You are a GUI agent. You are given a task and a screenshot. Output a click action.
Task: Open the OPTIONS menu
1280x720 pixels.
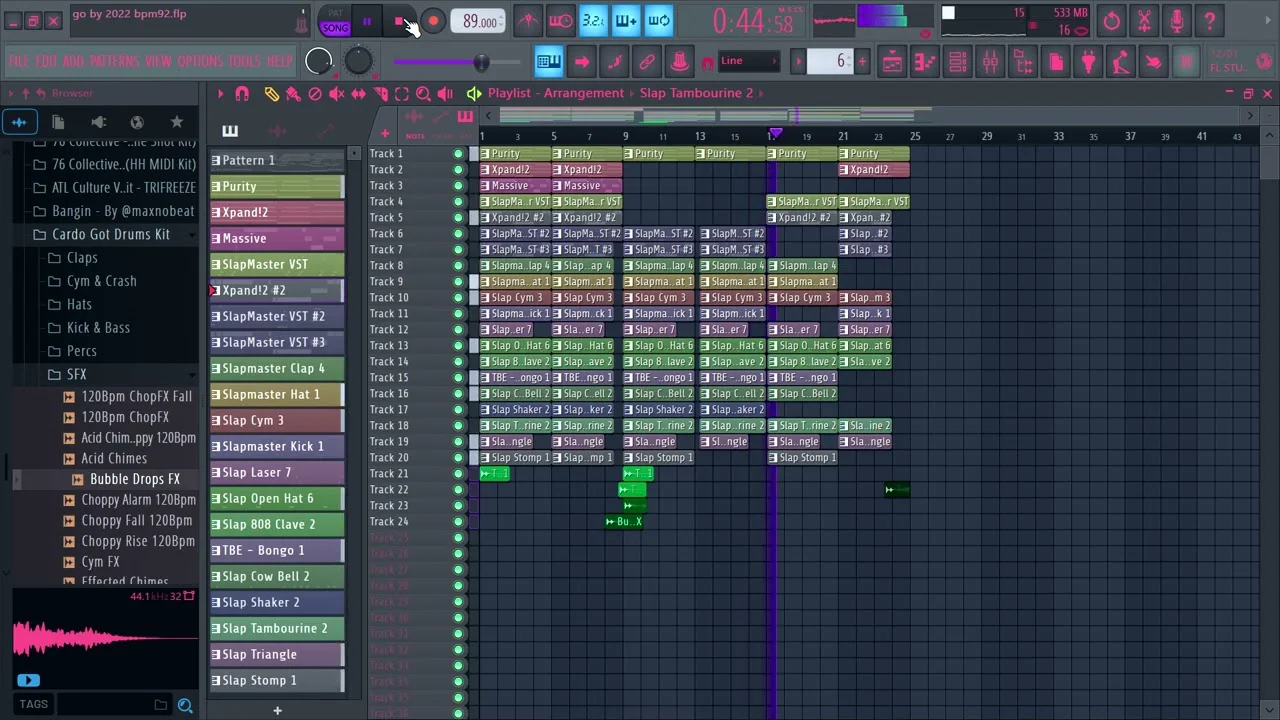199,62
